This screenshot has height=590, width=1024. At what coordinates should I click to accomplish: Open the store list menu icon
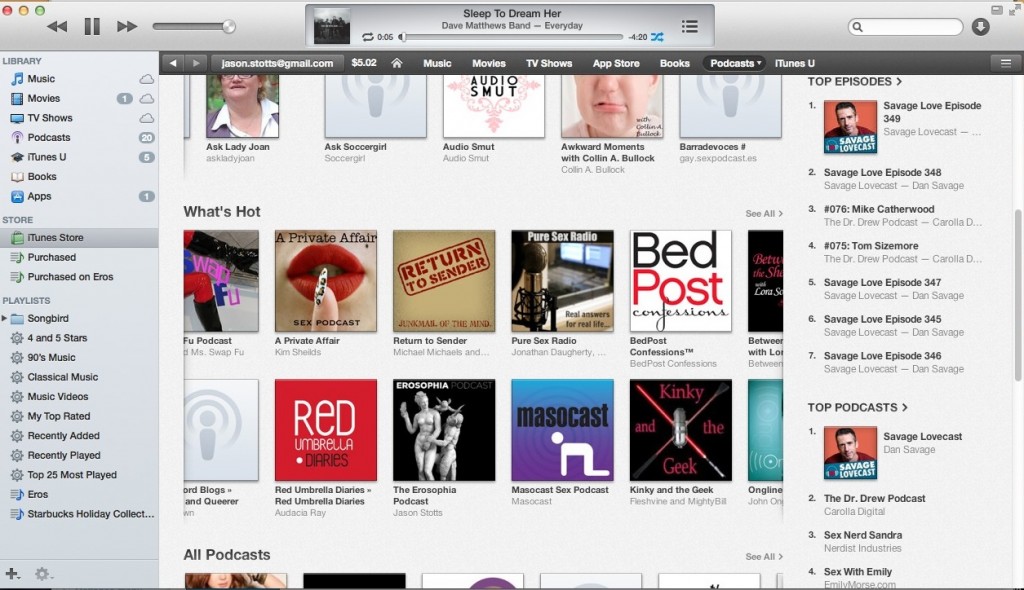[x=1005, y=63]
